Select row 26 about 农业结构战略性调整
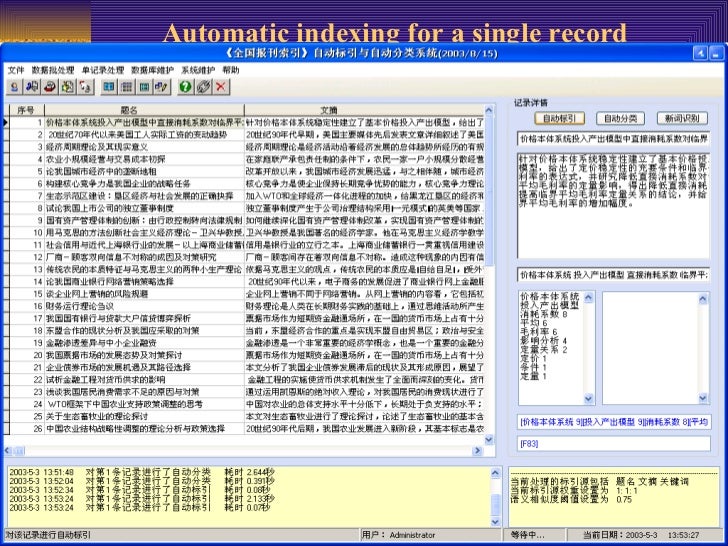The height and width of the screenshot is (546, 728). (x=247, y=429)
